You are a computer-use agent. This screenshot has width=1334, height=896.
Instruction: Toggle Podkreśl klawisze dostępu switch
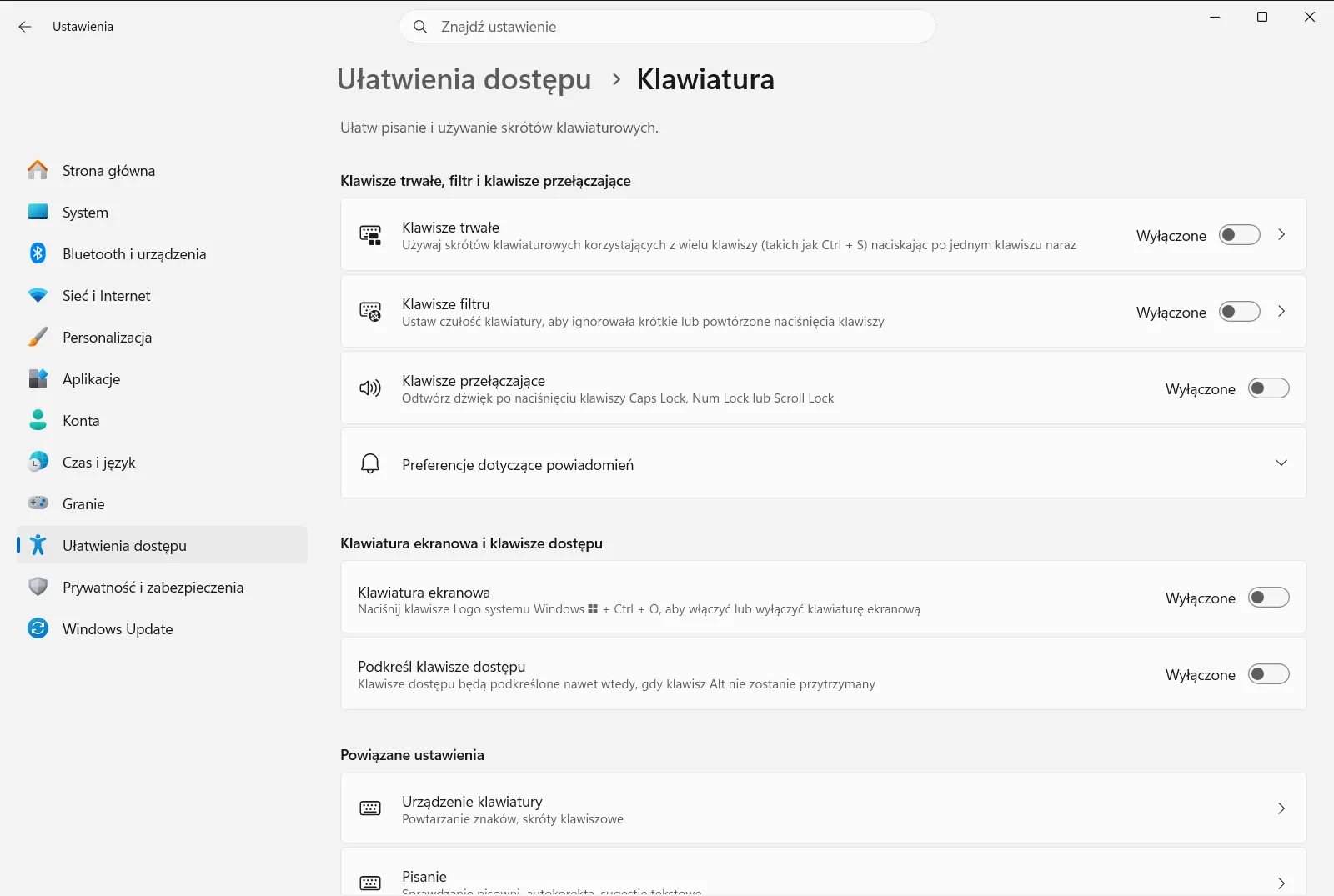coord(1269,674)
